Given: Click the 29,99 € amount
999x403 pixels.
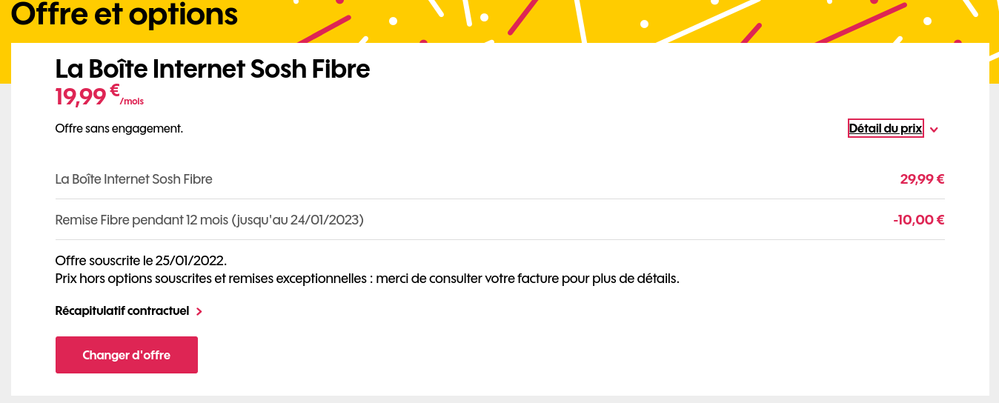Looking at the screenshot, I should pos(922,179).
